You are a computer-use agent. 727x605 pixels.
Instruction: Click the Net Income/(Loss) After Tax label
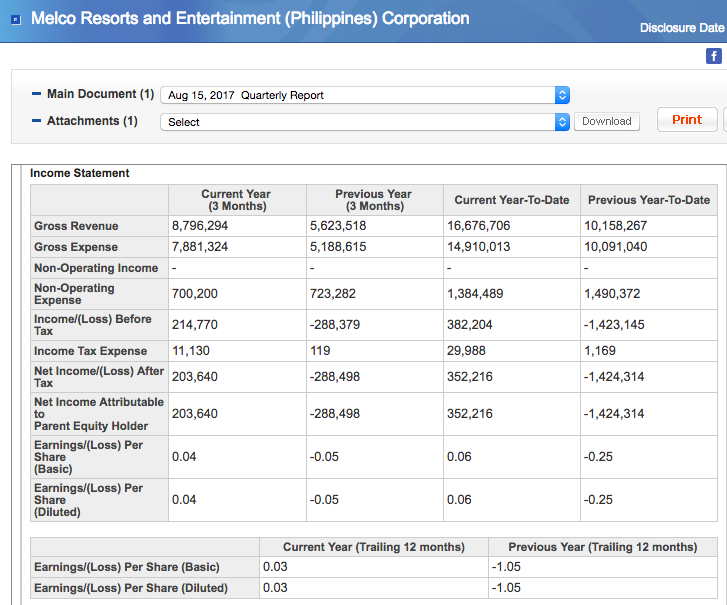(99, 377)
